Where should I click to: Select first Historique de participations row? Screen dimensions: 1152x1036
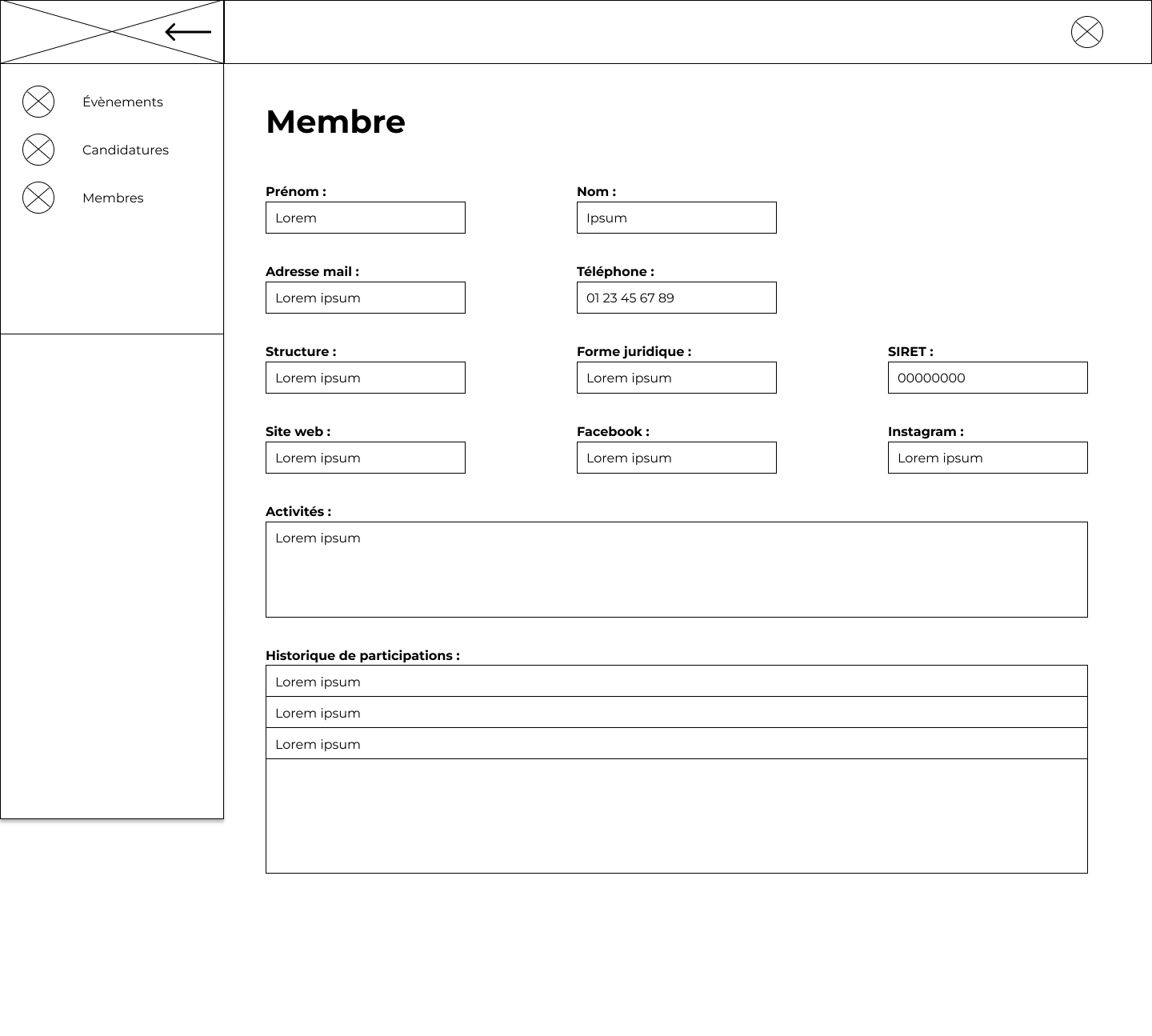677,681
